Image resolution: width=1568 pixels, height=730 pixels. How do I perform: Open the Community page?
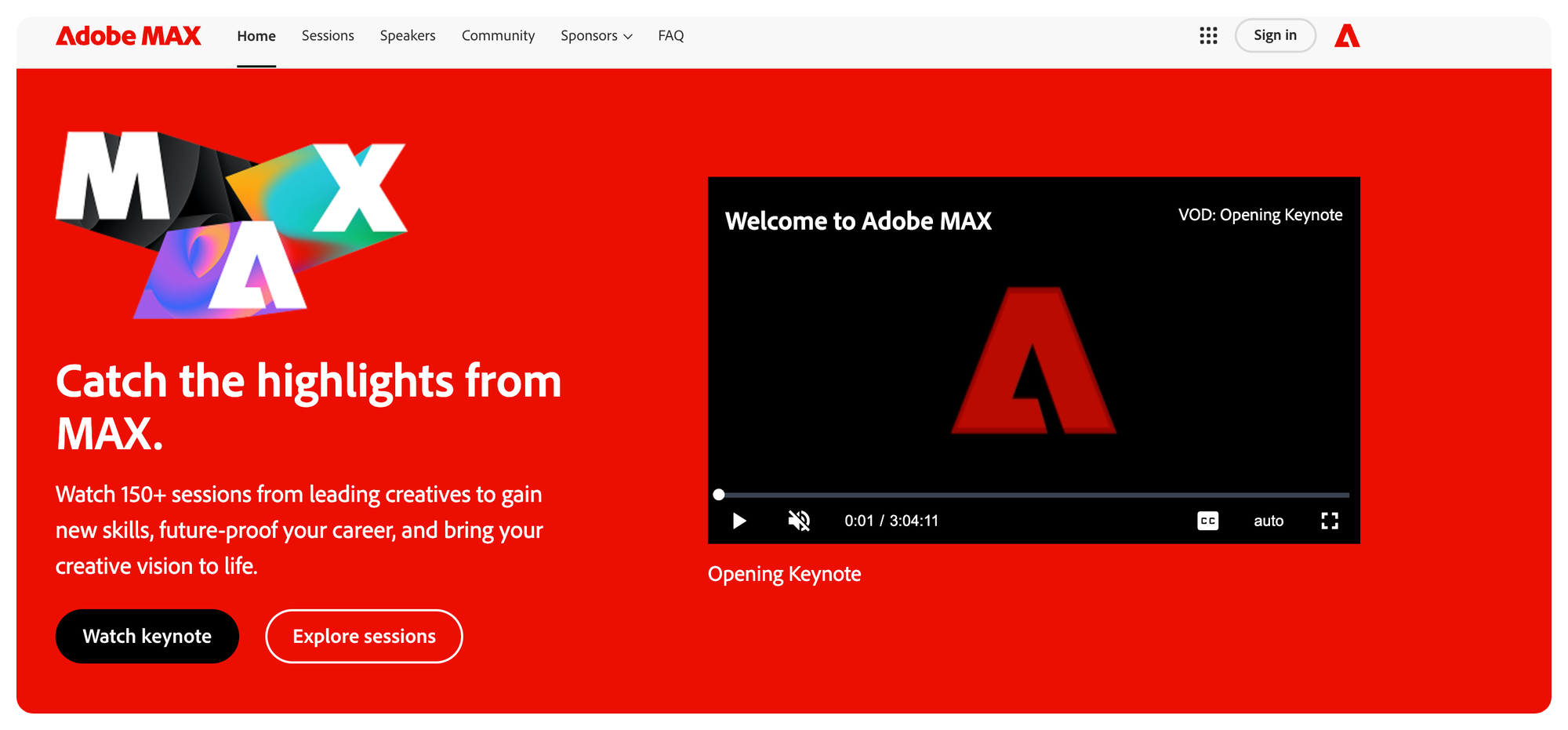[x=498, y=36]
